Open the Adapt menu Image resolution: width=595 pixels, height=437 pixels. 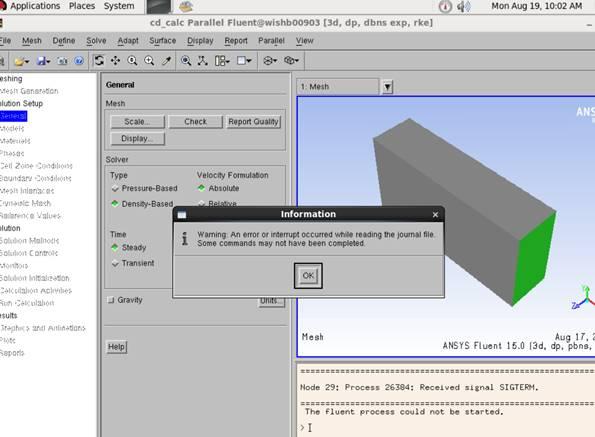128,41
